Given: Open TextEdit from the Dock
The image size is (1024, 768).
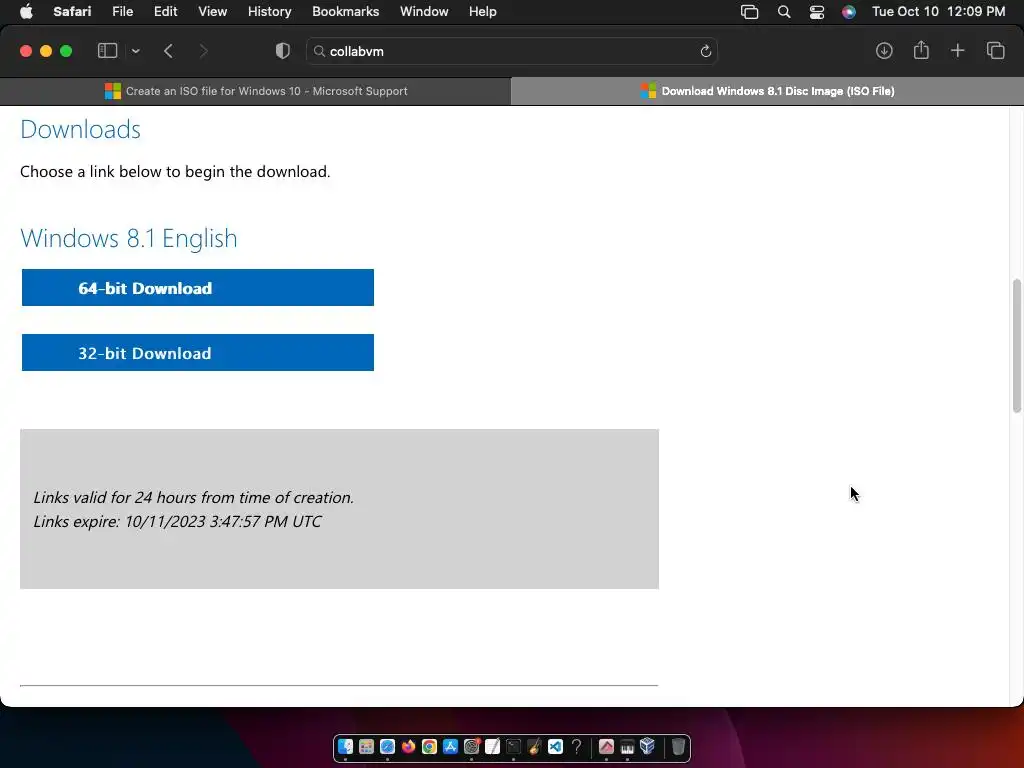Looking at the screenshot, I should coord(492,746).
